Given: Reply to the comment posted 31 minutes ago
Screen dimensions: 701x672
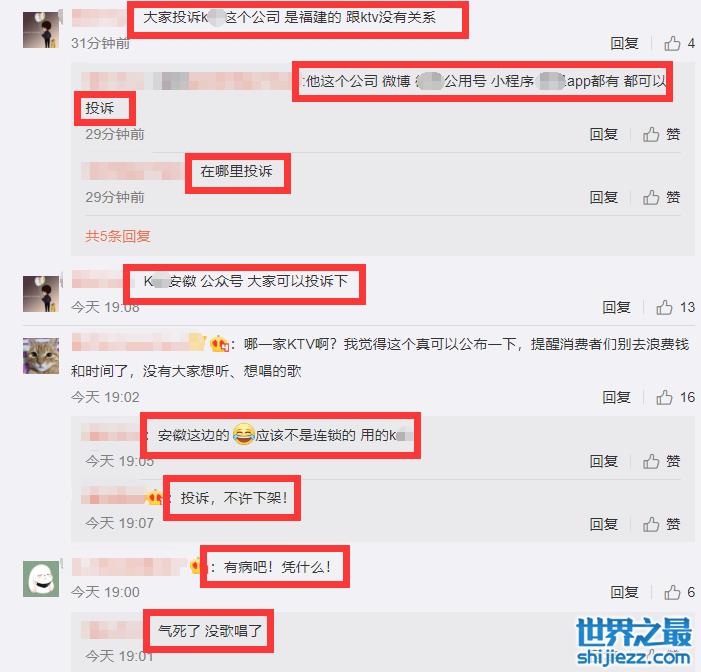Looking at the screenshot, I should click(624, 43).
